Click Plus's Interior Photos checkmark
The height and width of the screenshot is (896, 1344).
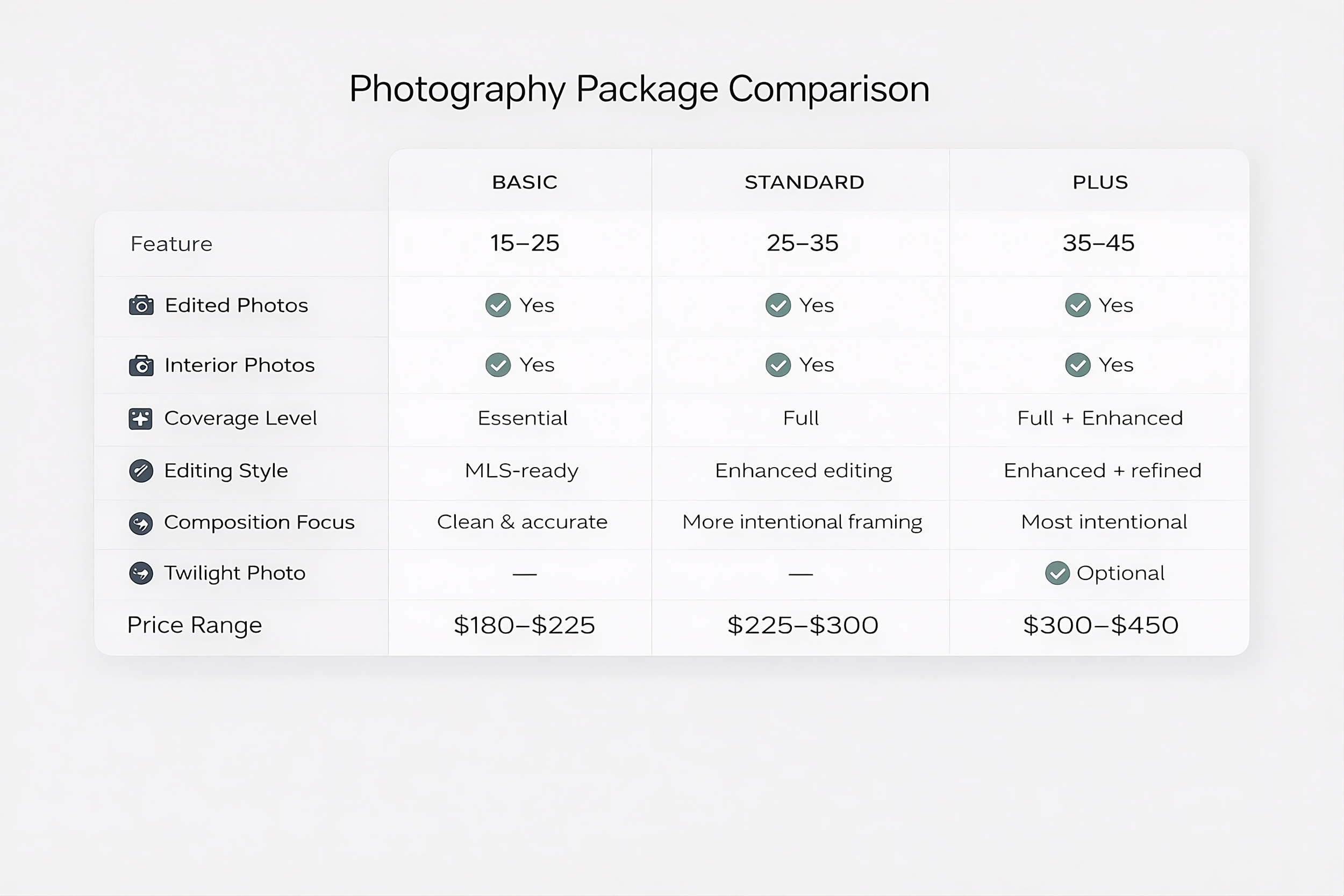pos(1078,365)
